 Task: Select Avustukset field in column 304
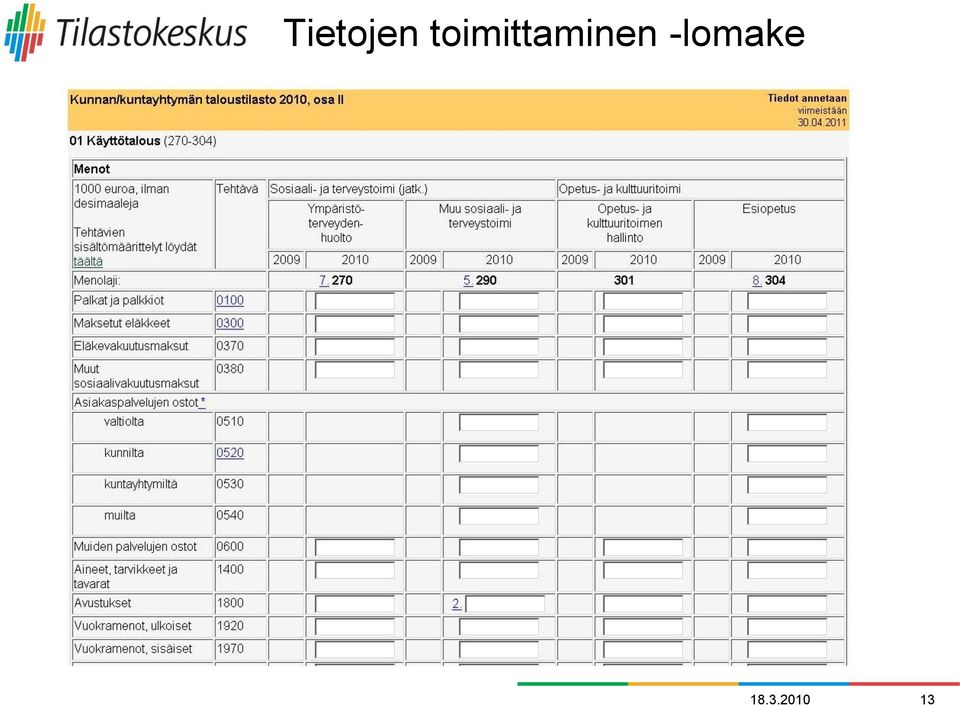[787, 604]
